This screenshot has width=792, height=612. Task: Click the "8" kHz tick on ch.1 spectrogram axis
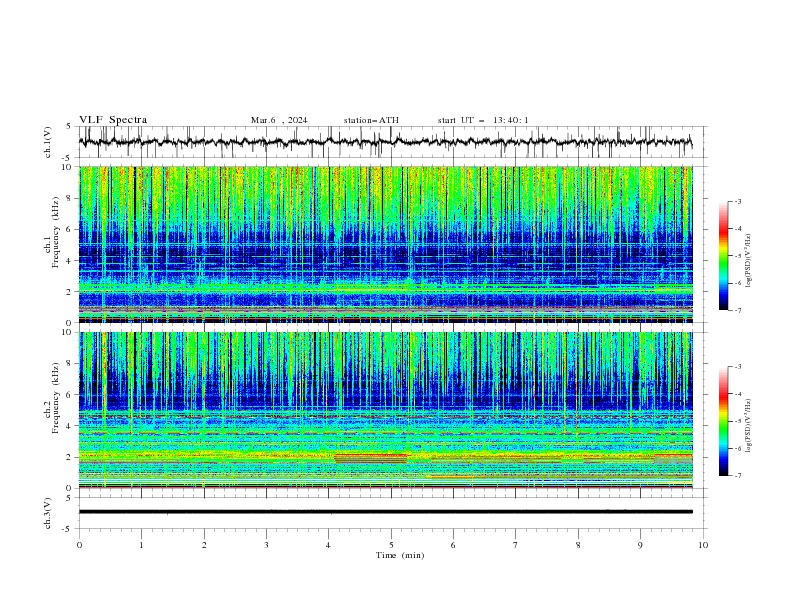pyautogui.click(x=71, y=198)
